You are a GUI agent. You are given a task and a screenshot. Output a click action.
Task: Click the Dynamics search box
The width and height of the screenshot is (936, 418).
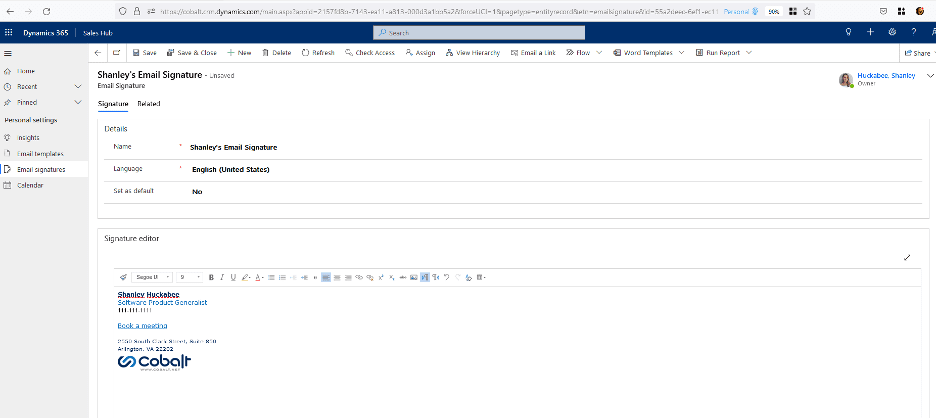tap(479, 33)
